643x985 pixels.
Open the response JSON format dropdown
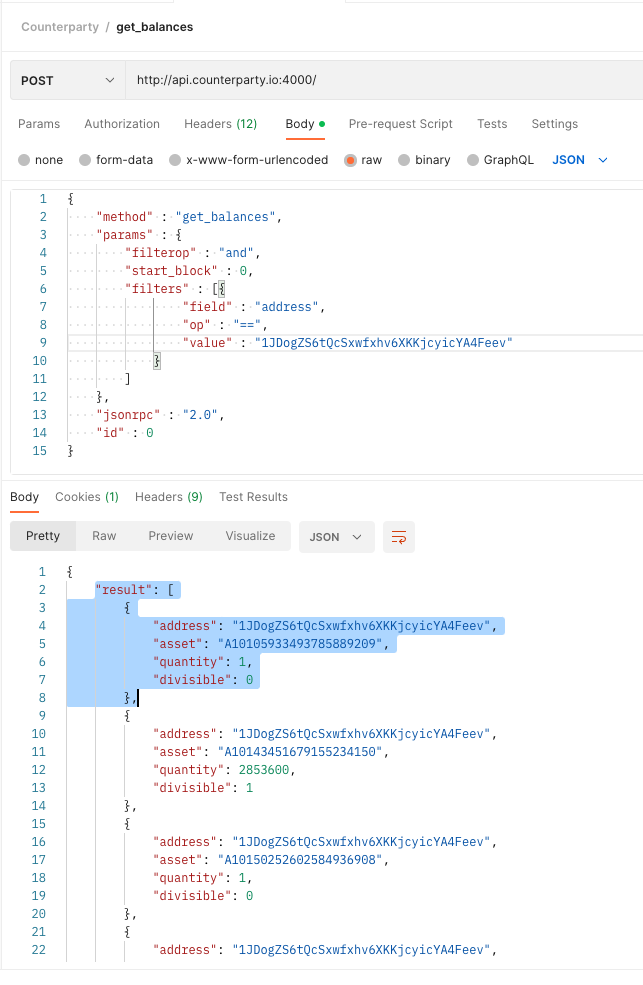coord(337,537)
